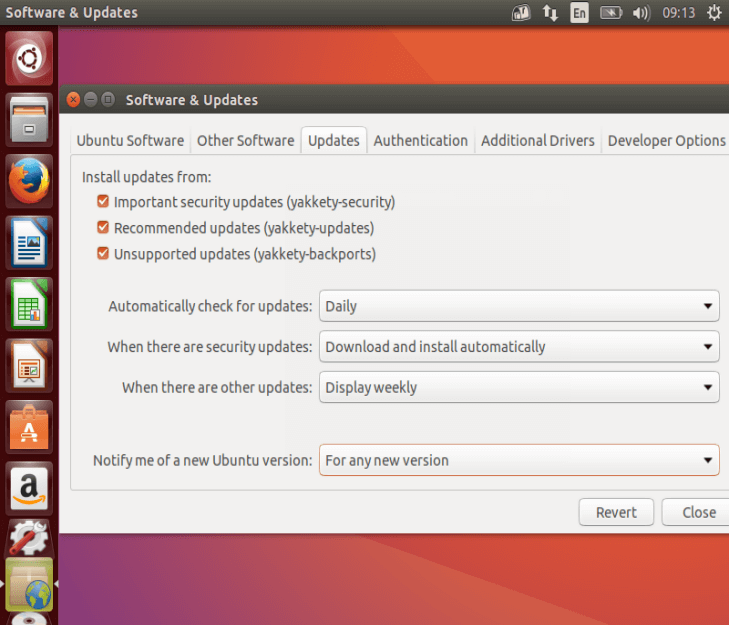Open LibreOffice Calc from launcher
Image resolution: width=729 pixels, height=625 pixels.
point(29,304)
